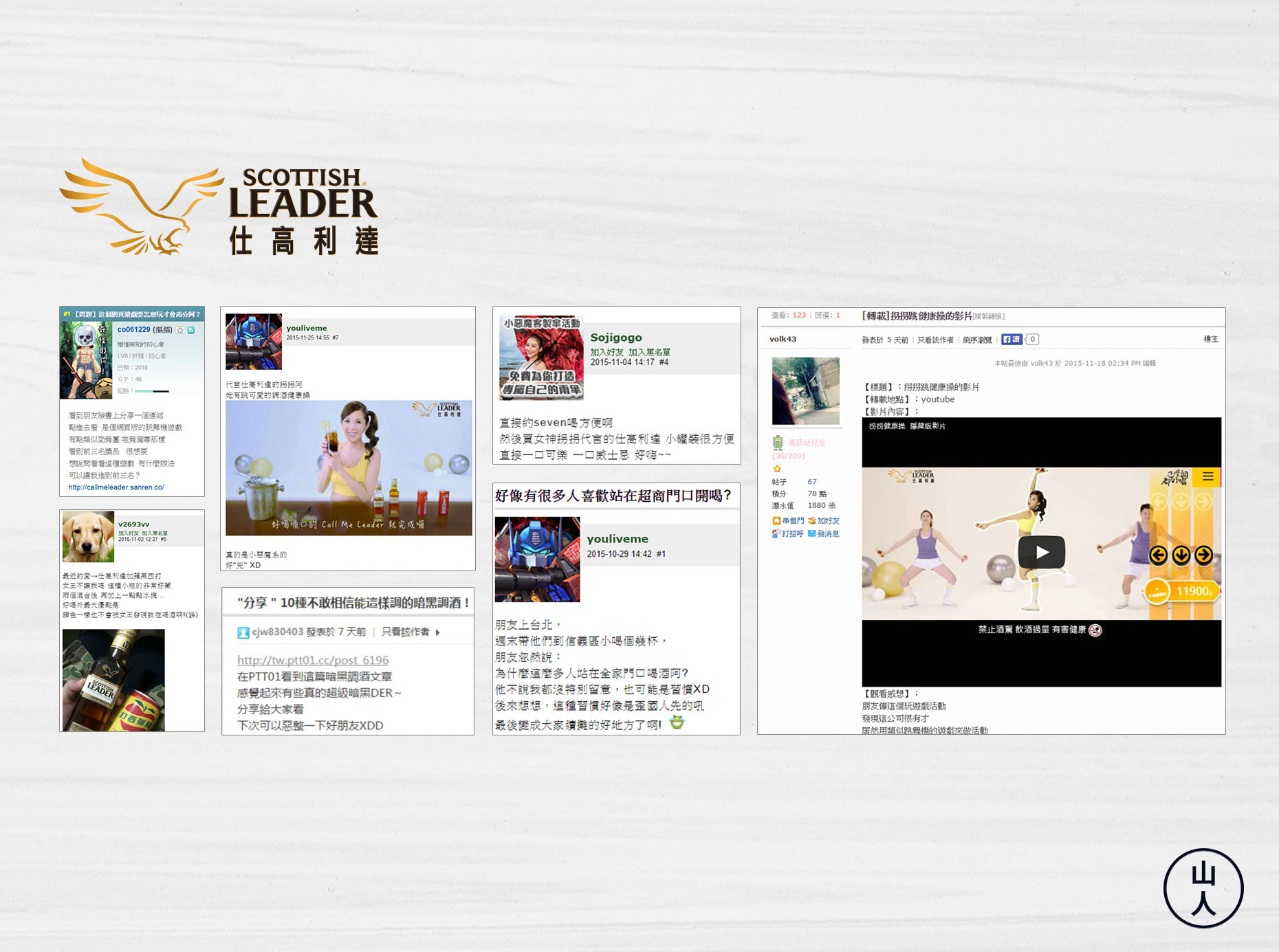Click the [複製鏈接] copy link
The height and width of the screenshot is (952, 1279).
(989, 316)
